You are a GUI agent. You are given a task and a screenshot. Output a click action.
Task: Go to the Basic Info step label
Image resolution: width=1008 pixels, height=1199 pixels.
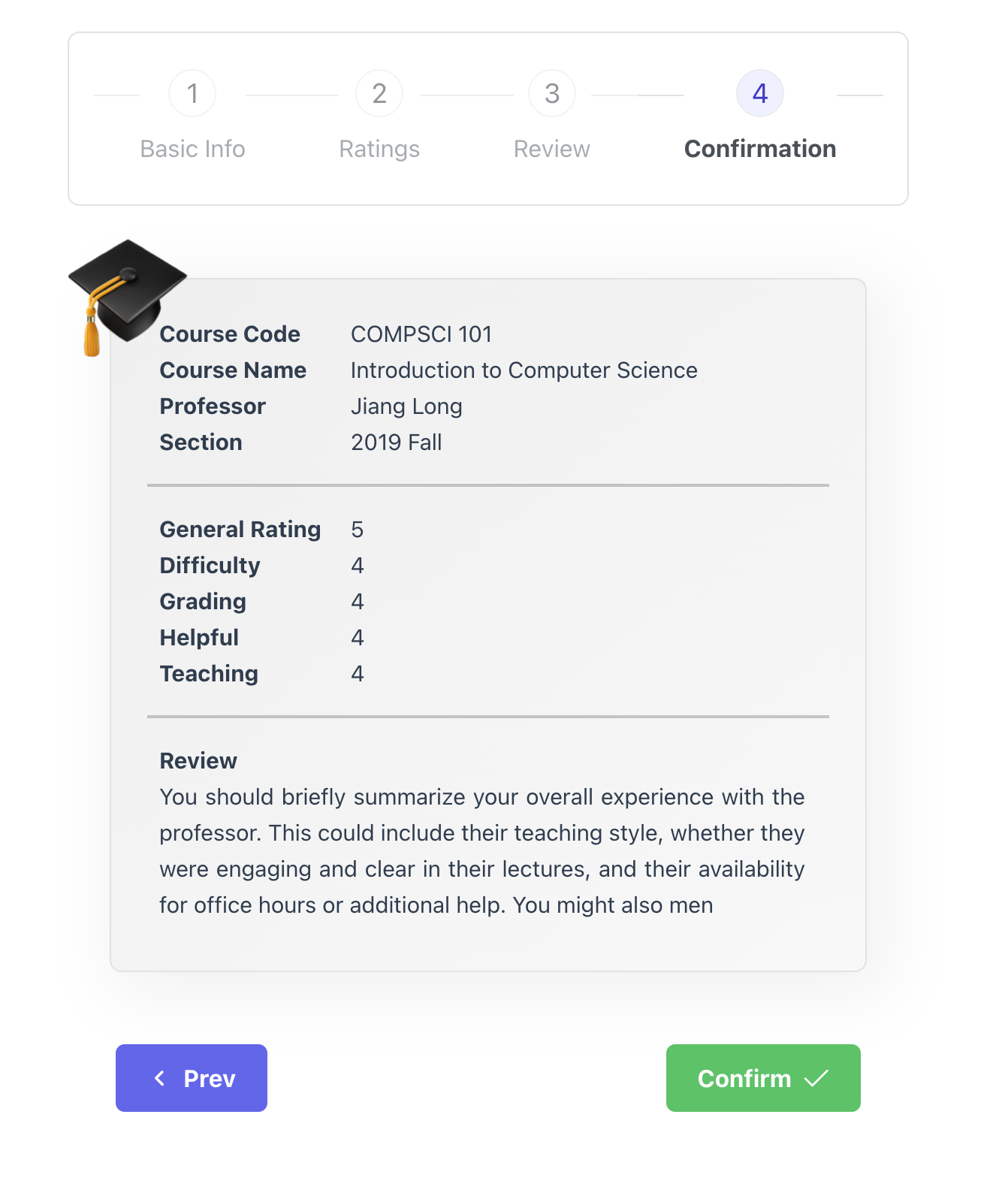click(192, 149)
